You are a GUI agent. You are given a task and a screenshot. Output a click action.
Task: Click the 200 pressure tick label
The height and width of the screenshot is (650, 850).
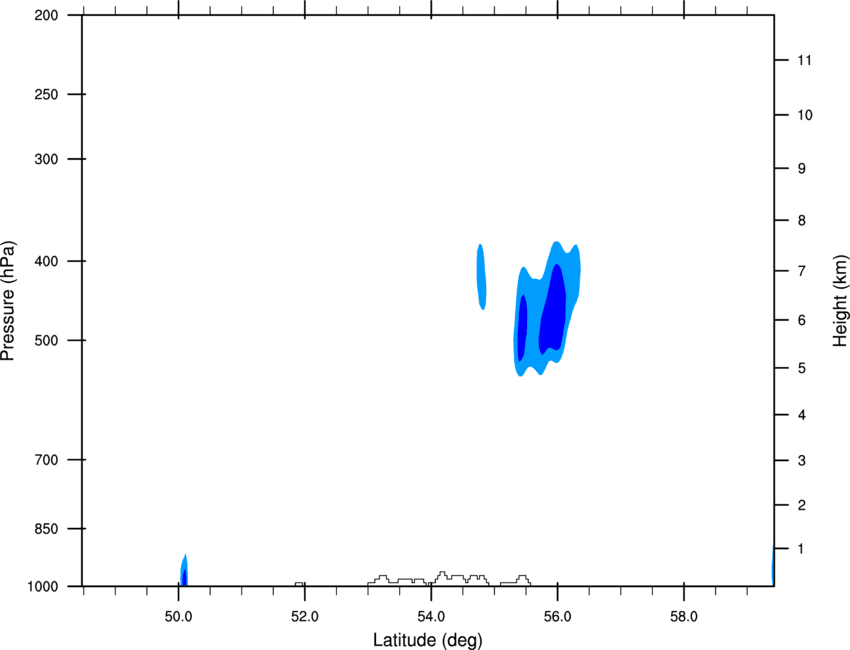(46, 15)
